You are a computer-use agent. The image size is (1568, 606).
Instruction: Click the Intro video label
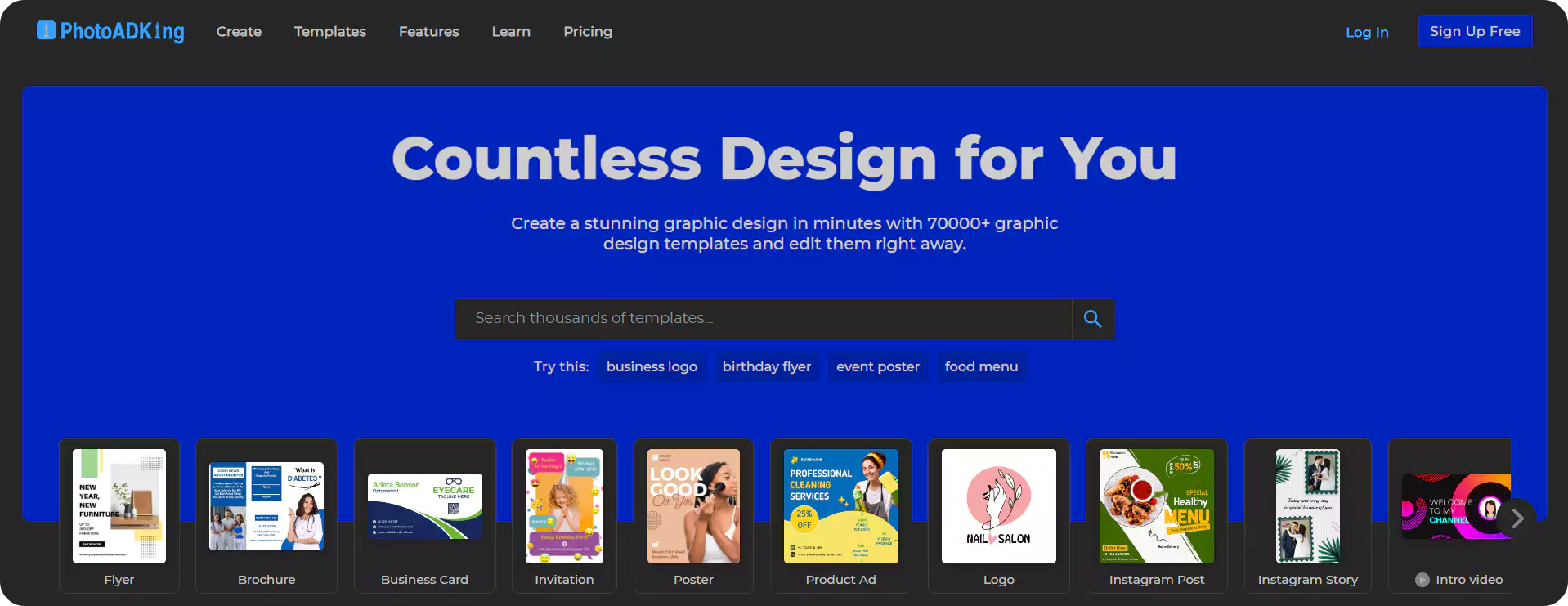pyautogui.click(x=1469, y=580)
